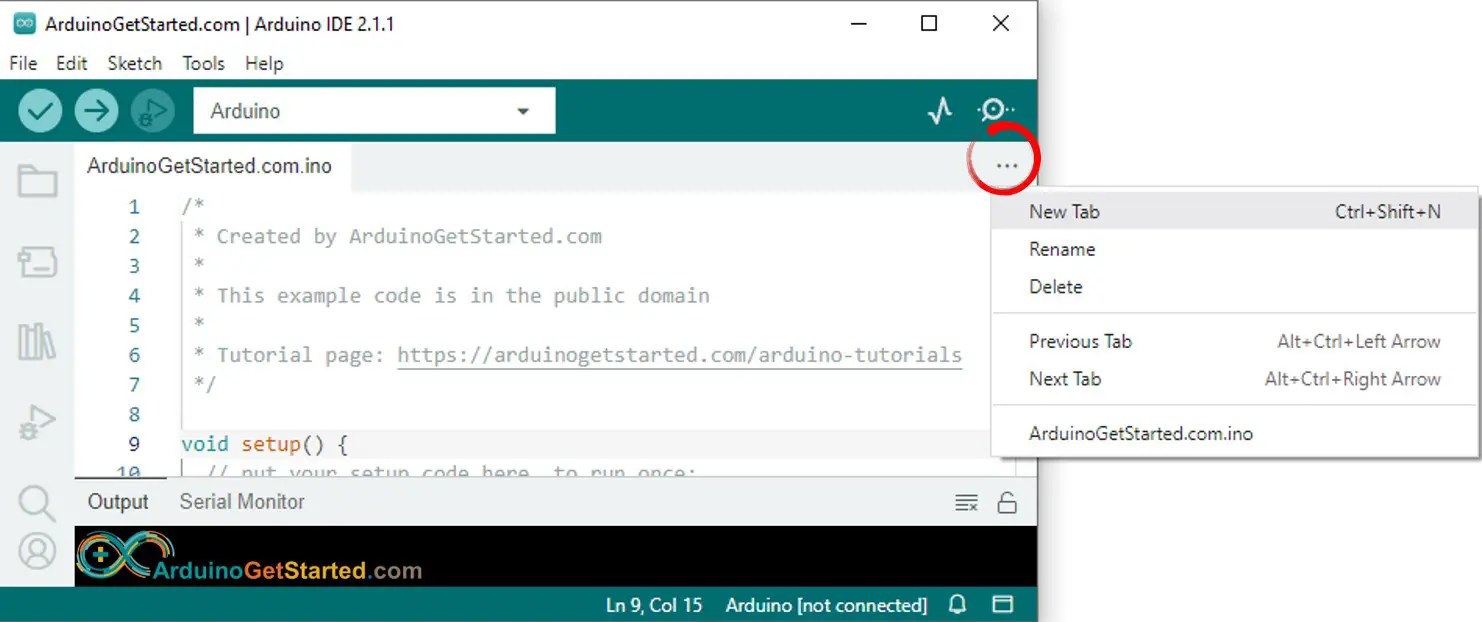Click the Ln 9, Col 15 status entry

pyautogui.click(x=654, y=605)
